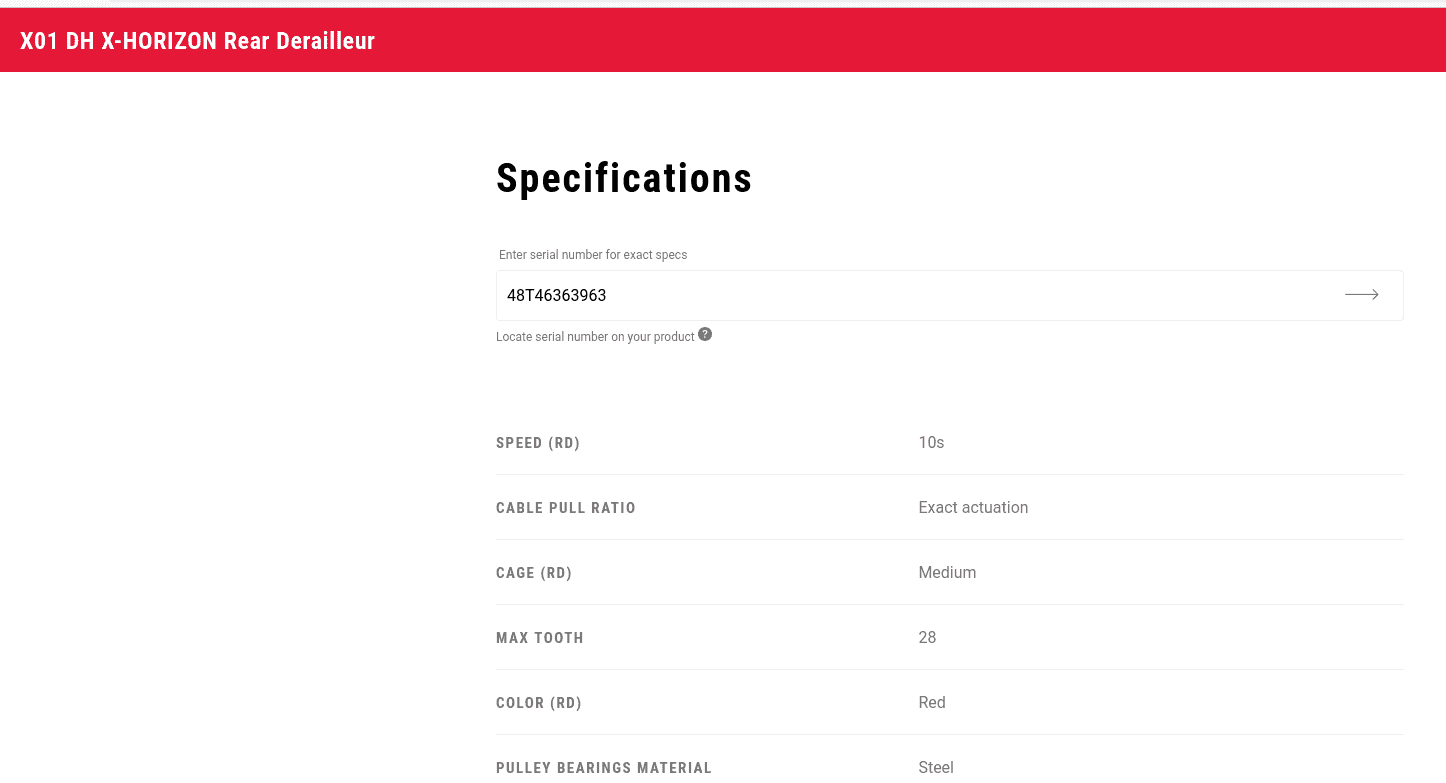Click the arrow to submit serial number
Screen dimensions: 1446x783
tap(1361, 295)
